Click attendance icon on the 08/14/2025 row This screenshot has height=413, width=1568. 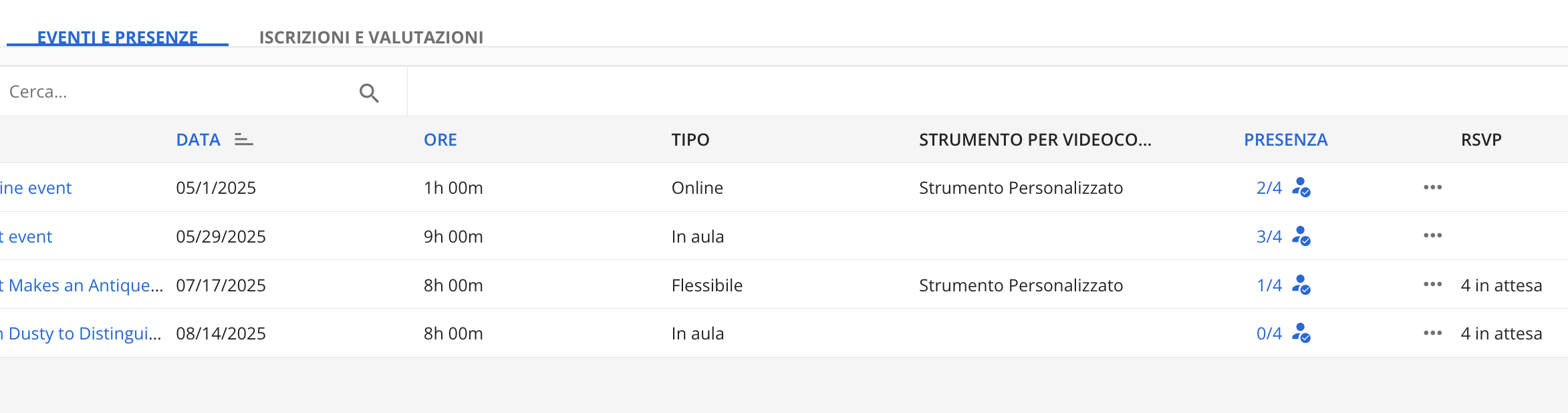coord(1301,333)
